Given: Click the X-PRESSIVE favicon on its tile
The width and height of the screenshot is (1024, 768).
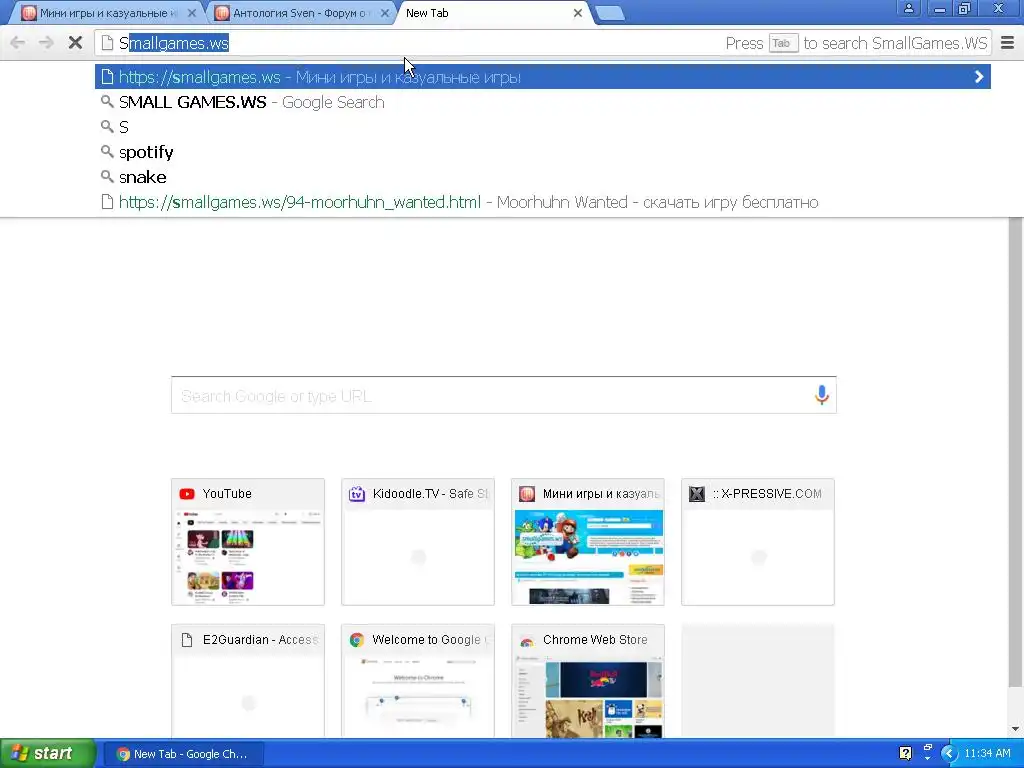Looking at the screenshot, I should click(697, 494).
